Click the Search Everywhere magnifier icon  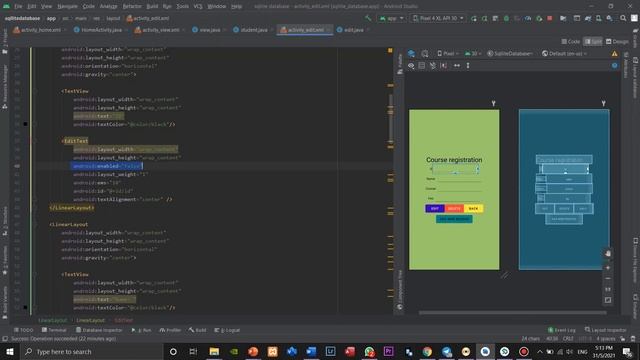point(623,18)
